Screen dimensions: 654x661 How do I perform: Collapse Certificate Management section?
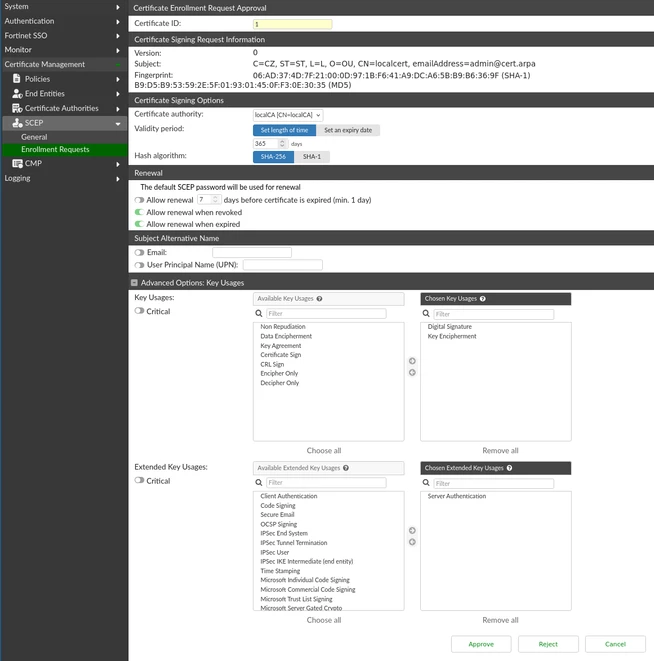click(x=118, y=65)
